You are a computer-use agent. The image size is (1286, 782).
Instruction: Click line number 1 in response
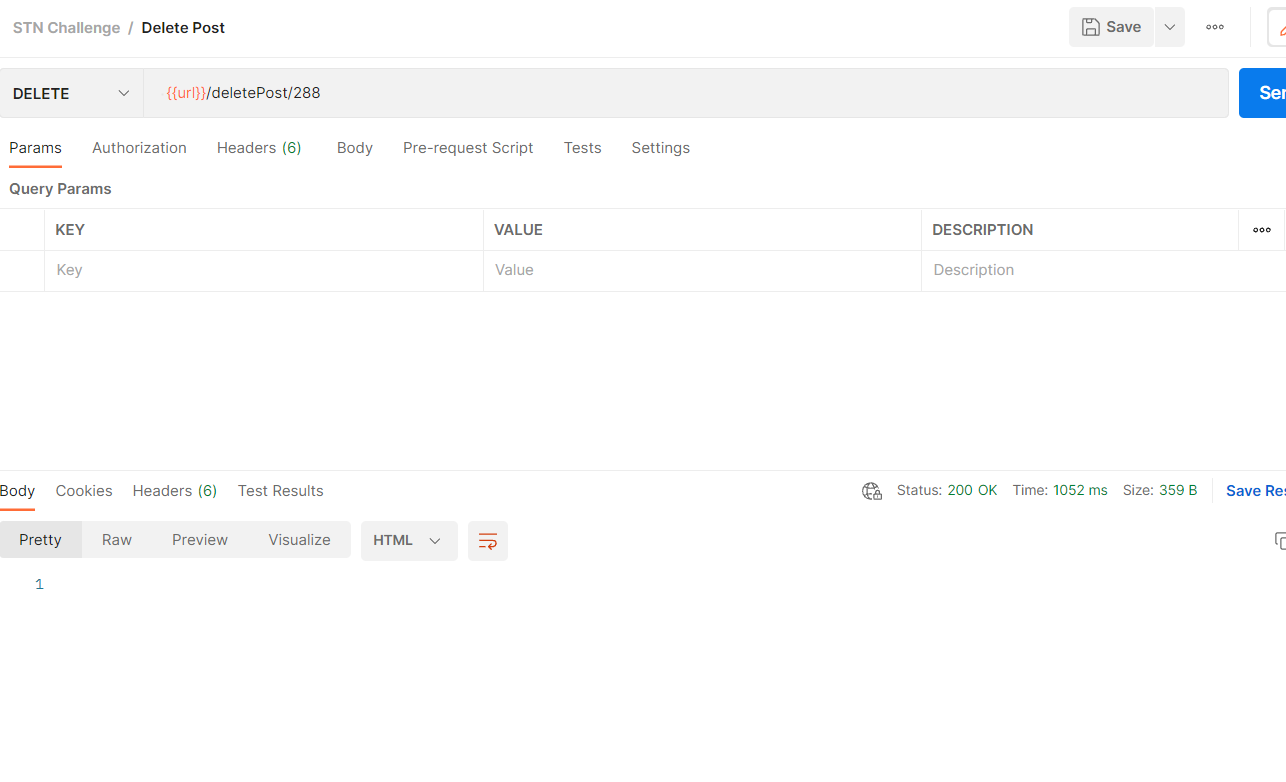pyautogui.click(x=39, y=584)
